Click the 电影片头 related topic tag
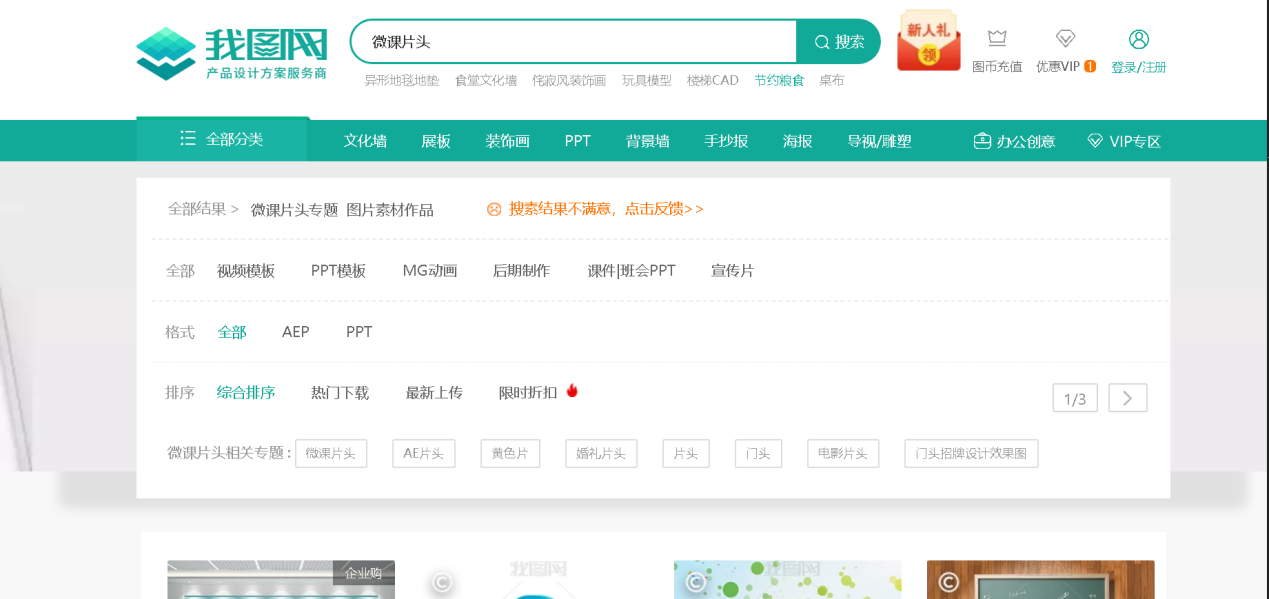 (x=842, y=453)
